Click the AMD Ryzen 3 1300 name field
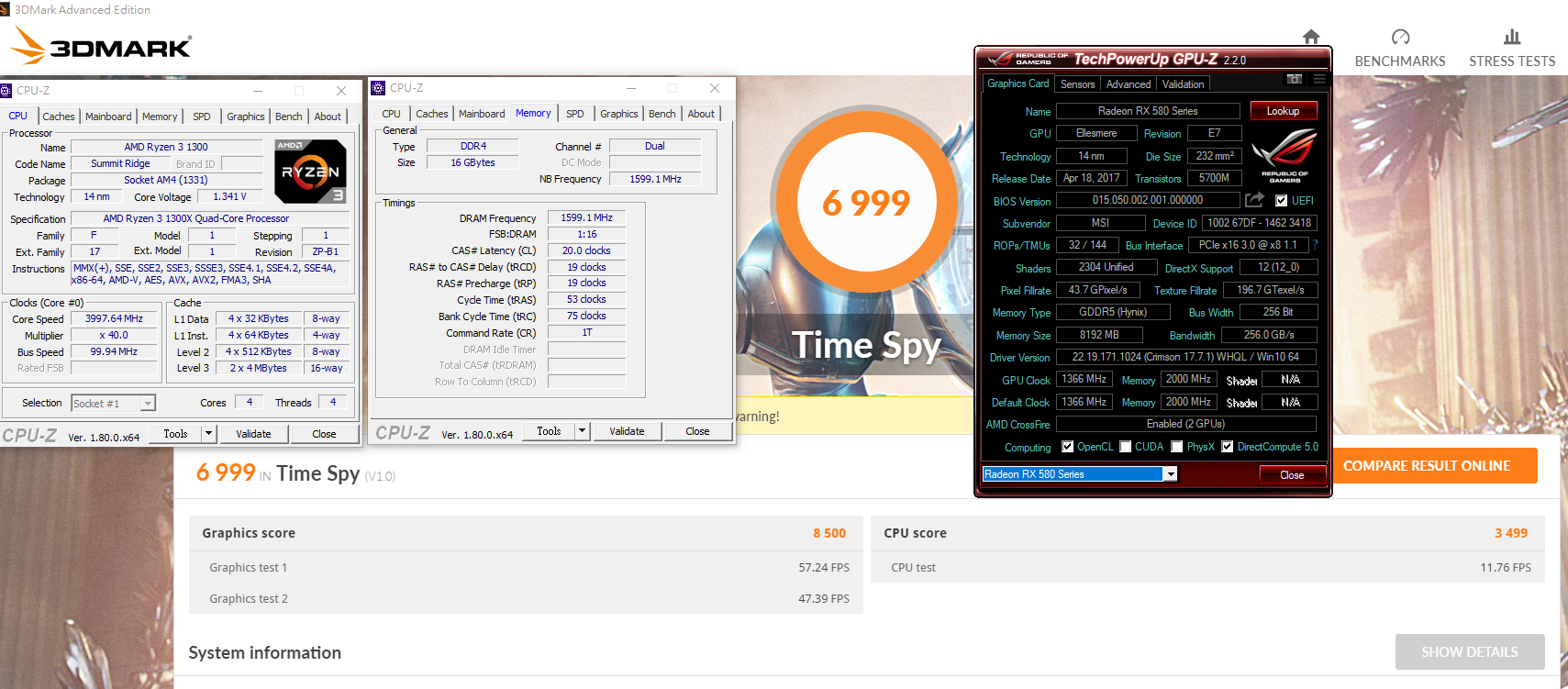 166,147
